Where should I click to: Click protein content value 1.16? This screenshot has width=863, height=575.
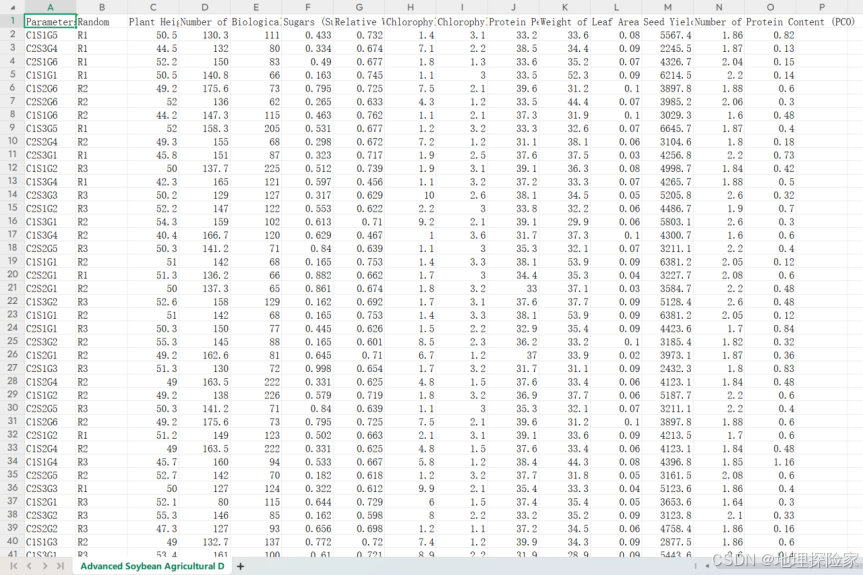click(771, 462)
